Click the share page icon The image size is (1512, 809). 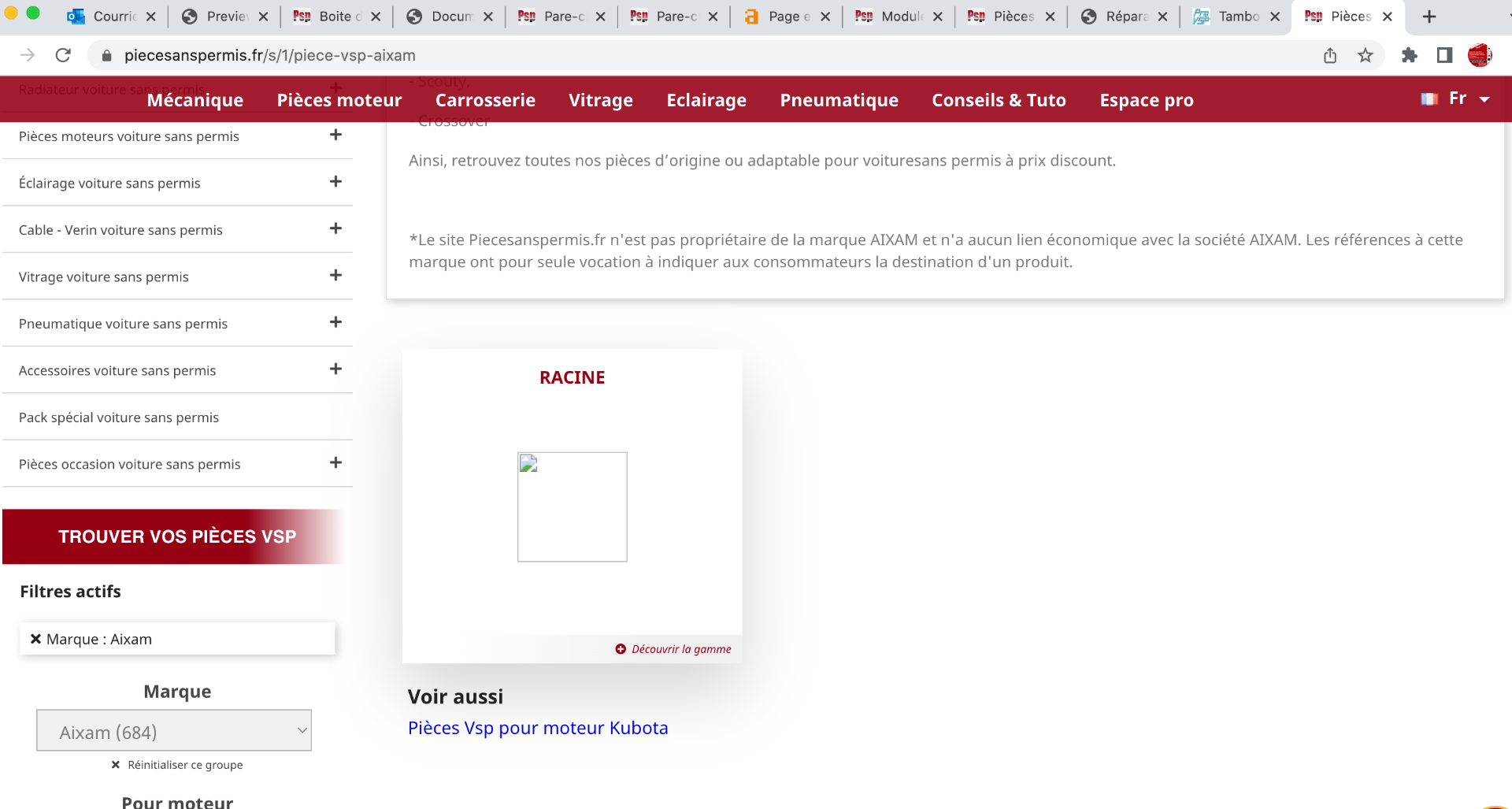coord(1330,55)
